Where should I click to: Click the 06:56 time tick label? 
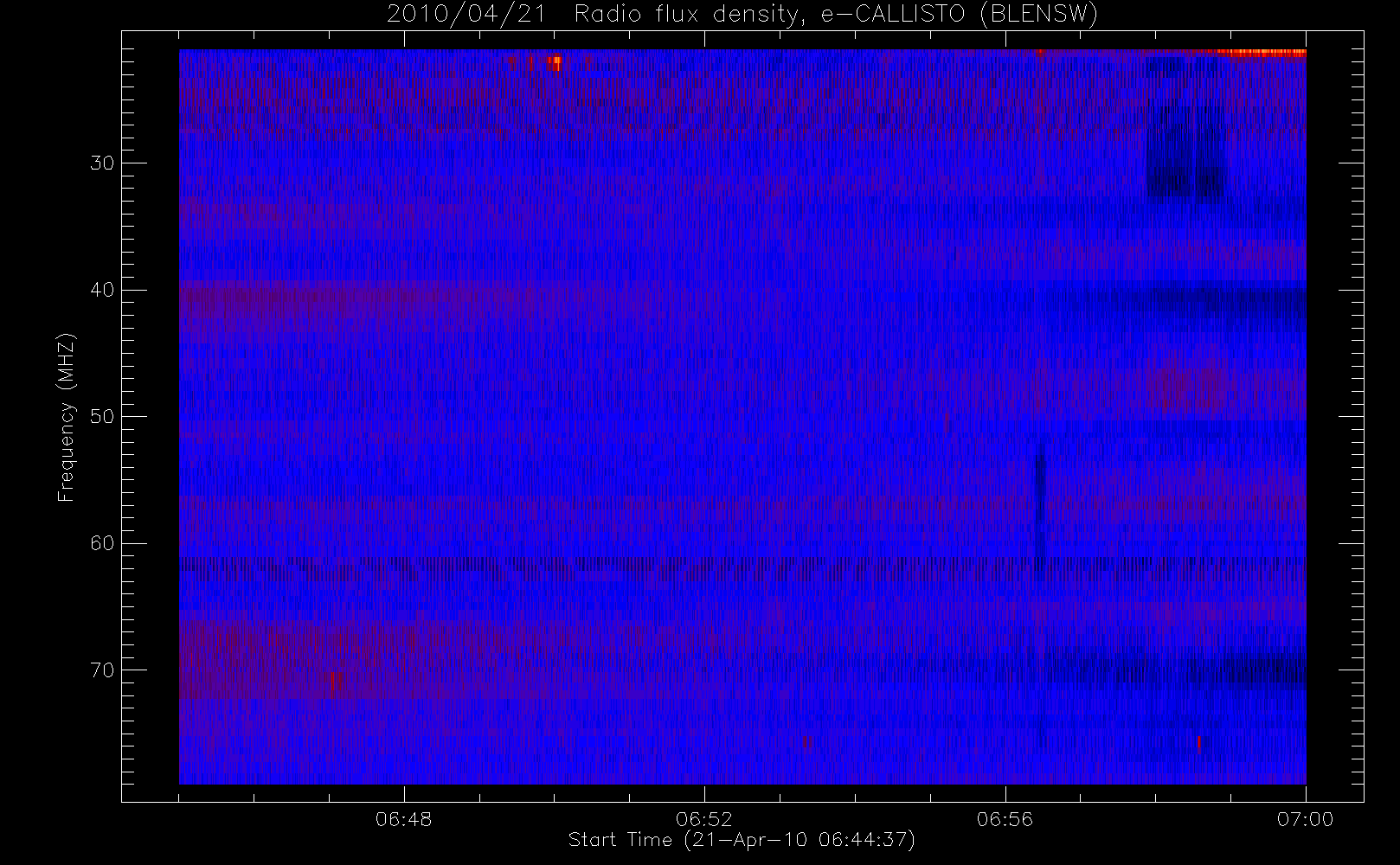[x=1005, y=819]
